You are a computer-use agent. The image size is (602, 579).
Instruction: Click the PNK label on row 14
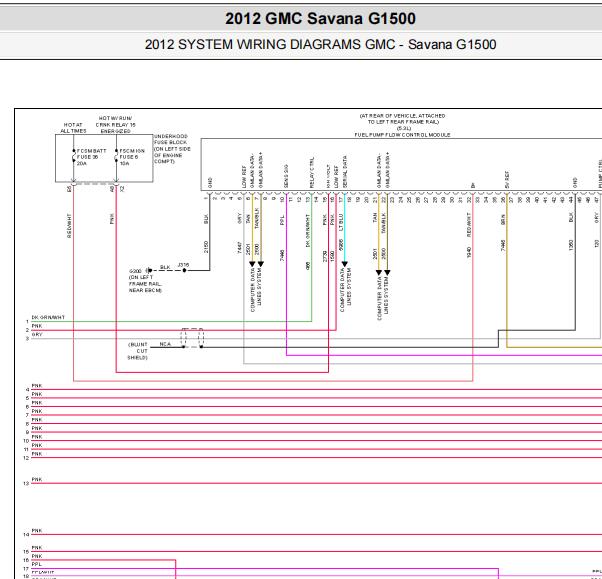37,531
